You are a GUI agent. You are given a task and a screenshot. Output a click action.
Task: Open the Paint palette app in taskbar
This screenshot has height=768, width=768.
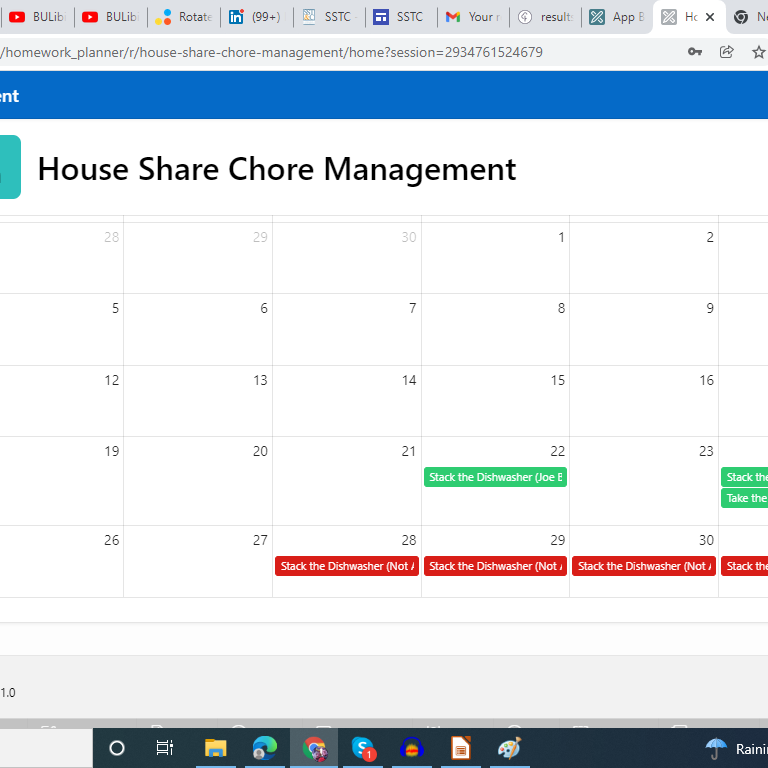(x=509, y=748)
